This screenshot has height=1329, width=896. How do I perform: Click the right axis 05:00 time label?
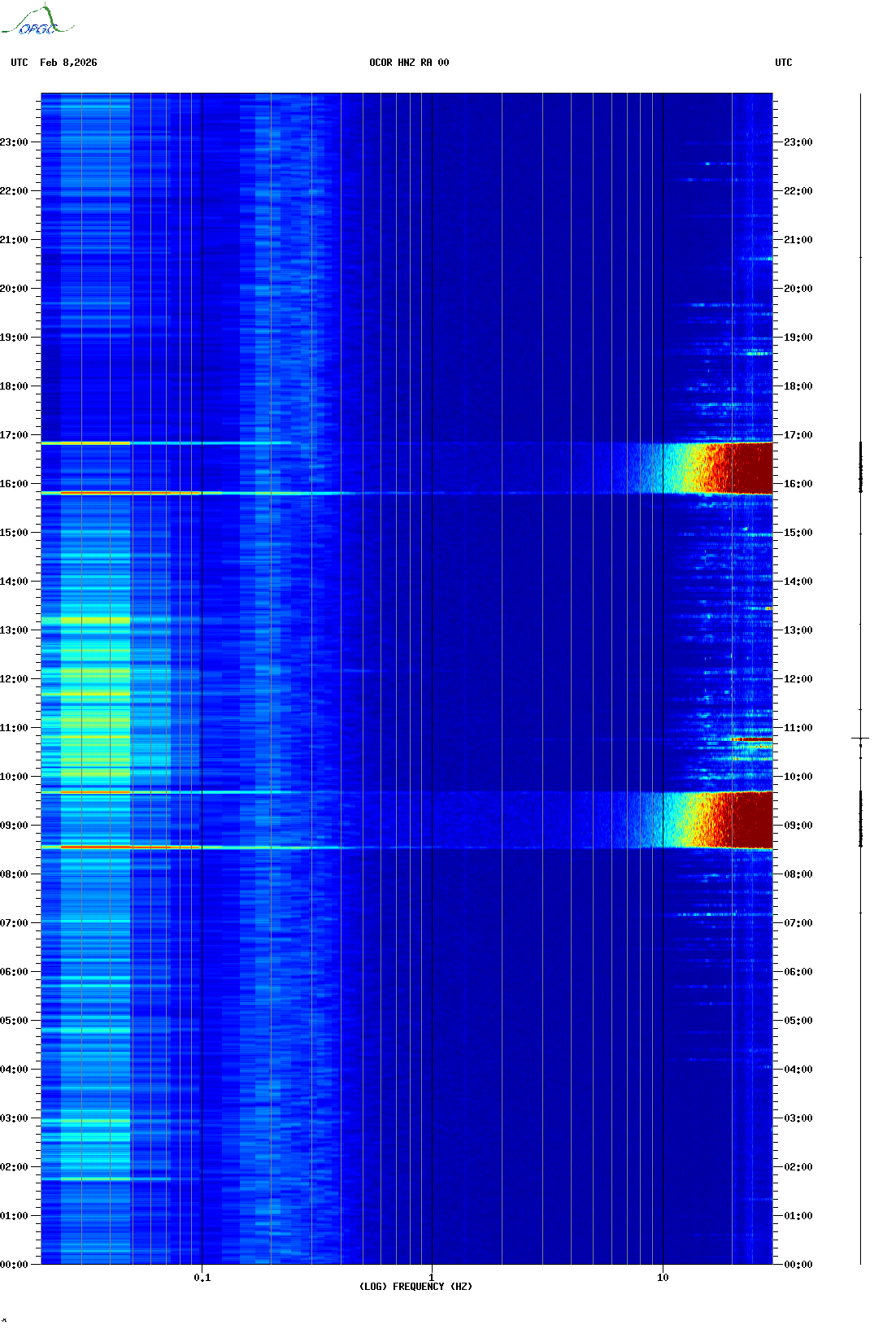click(798, 1021)
